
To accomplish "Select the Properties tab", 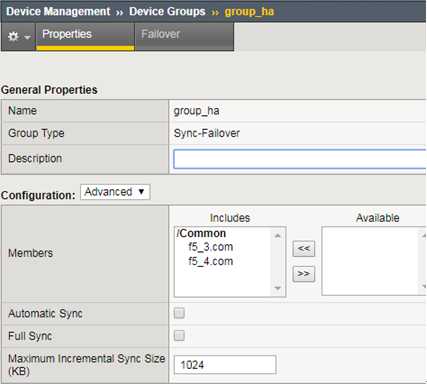I will 67,34.
